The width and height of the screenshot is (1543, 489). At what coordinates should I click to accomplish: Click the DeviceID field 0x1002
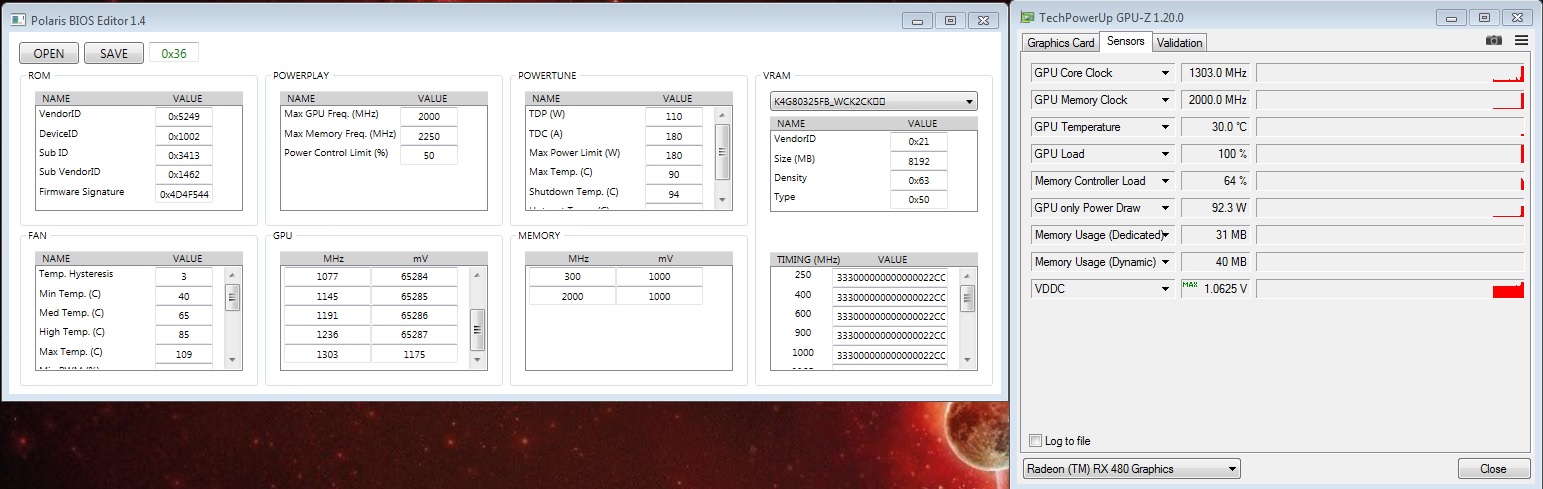pos(184,135)
